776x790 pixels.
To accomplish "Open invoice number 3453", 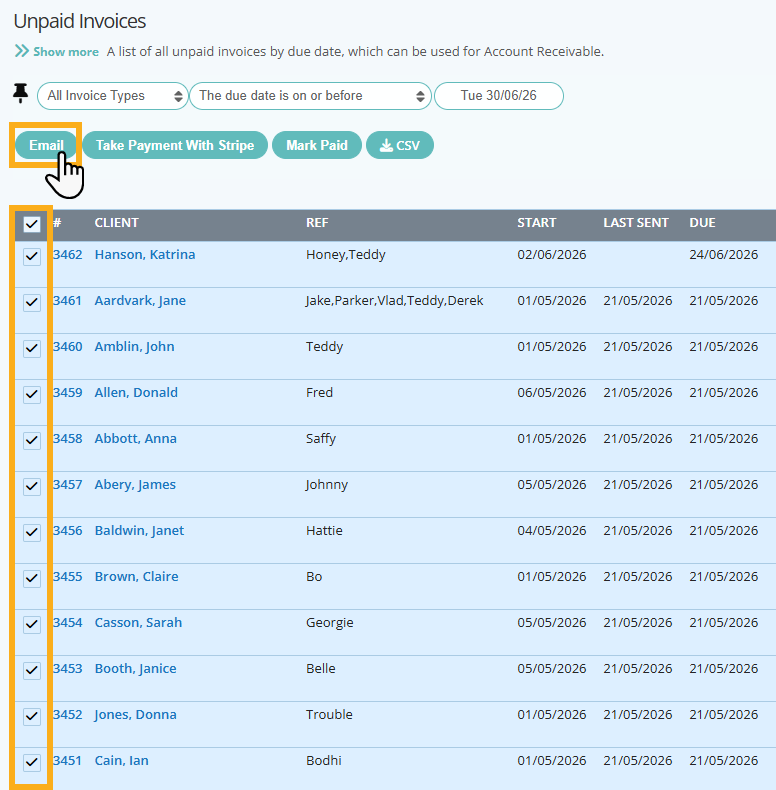I will coord(68,668).
